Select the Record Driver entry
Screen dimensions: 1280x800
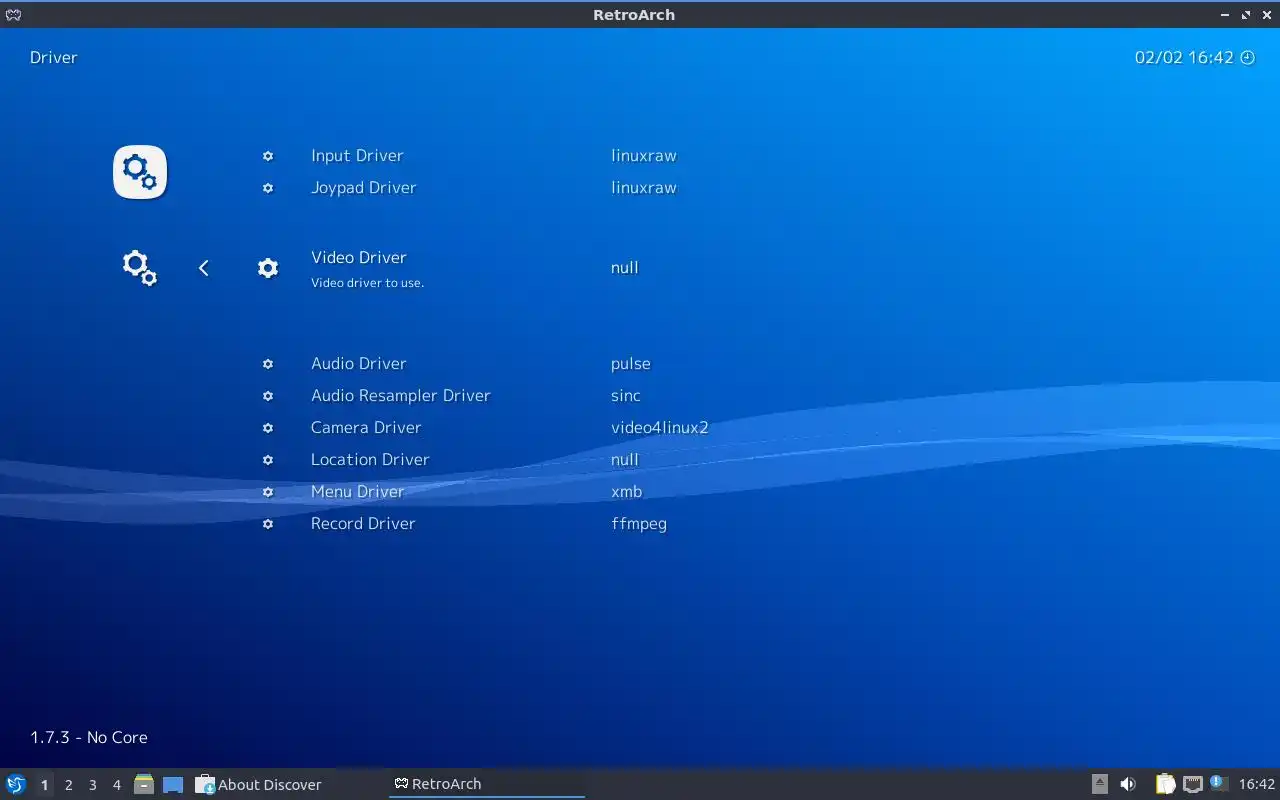pos(362,524)
